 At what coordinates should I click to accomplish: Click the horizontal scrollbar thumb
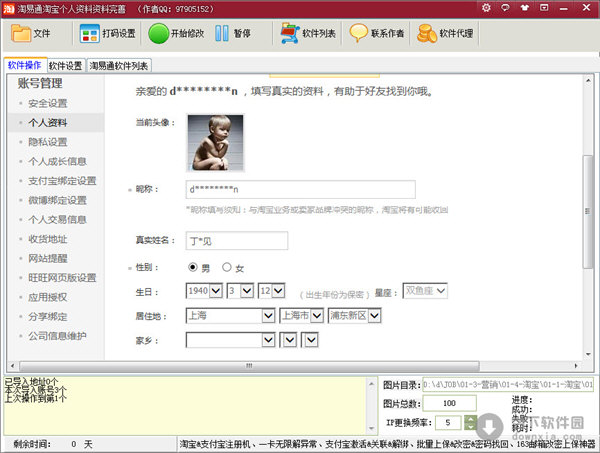tap(249, 366)
